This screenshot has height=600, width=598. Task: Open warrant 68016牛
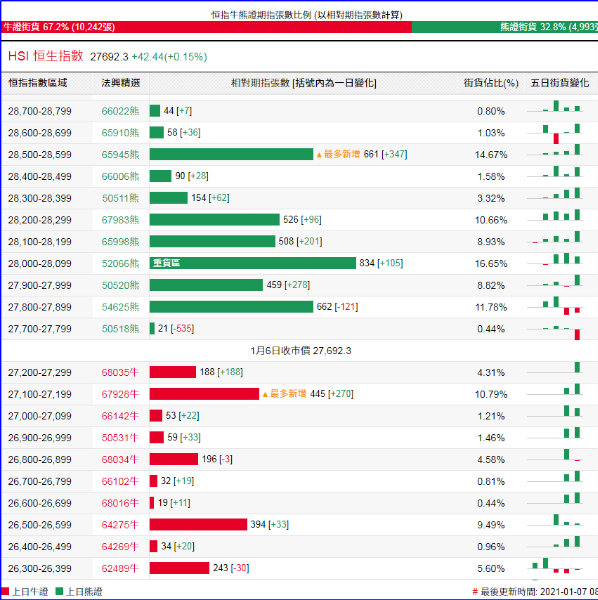119,503
